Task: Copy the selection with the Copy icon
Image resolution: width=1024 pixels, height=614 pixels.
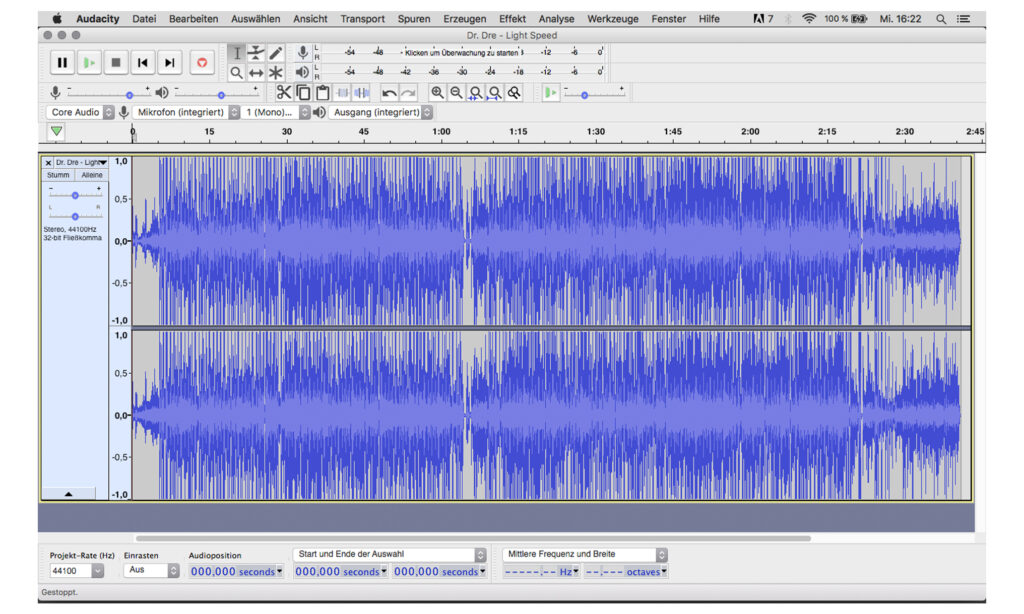Action: coord(303,93)
